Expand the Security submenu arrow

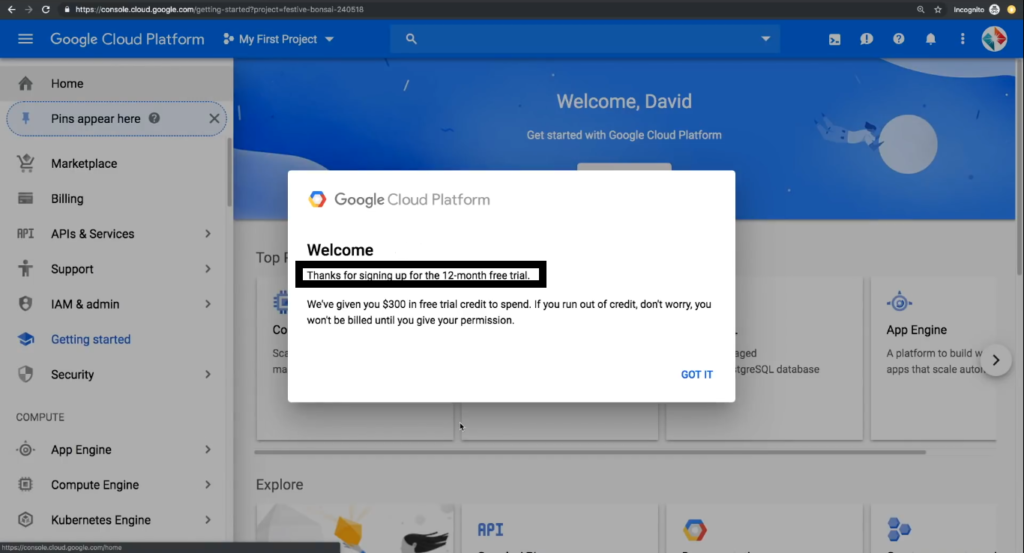point(208,374)
